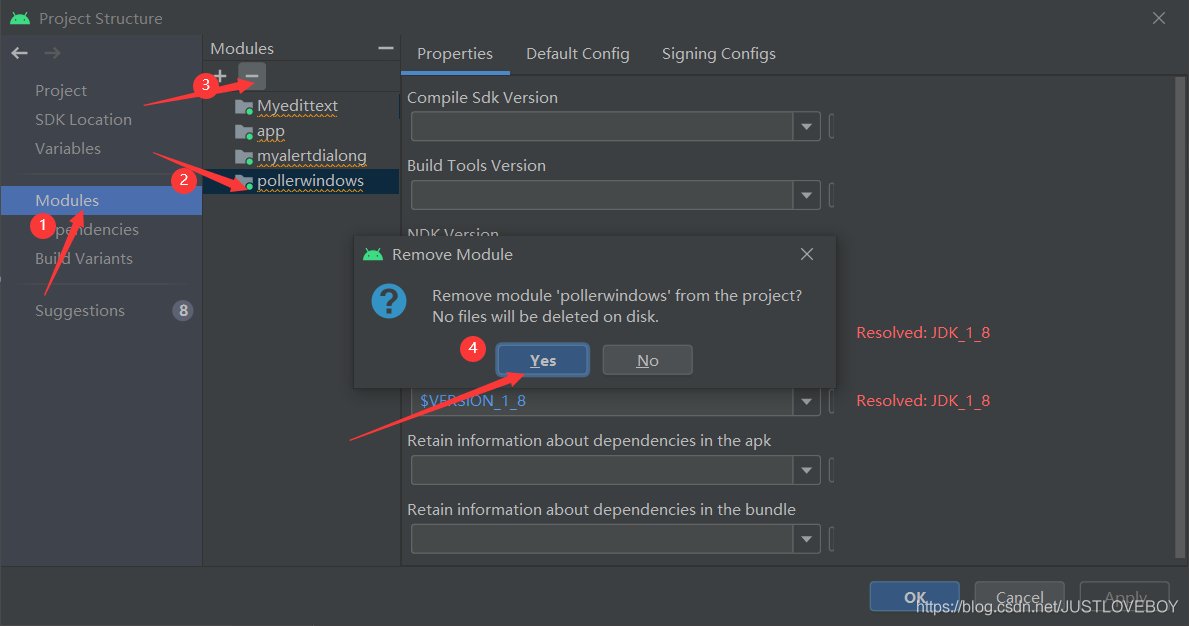Switch to the Signing Configs tab
Viewport: 1189px width, 626px height.
(718, 53)
